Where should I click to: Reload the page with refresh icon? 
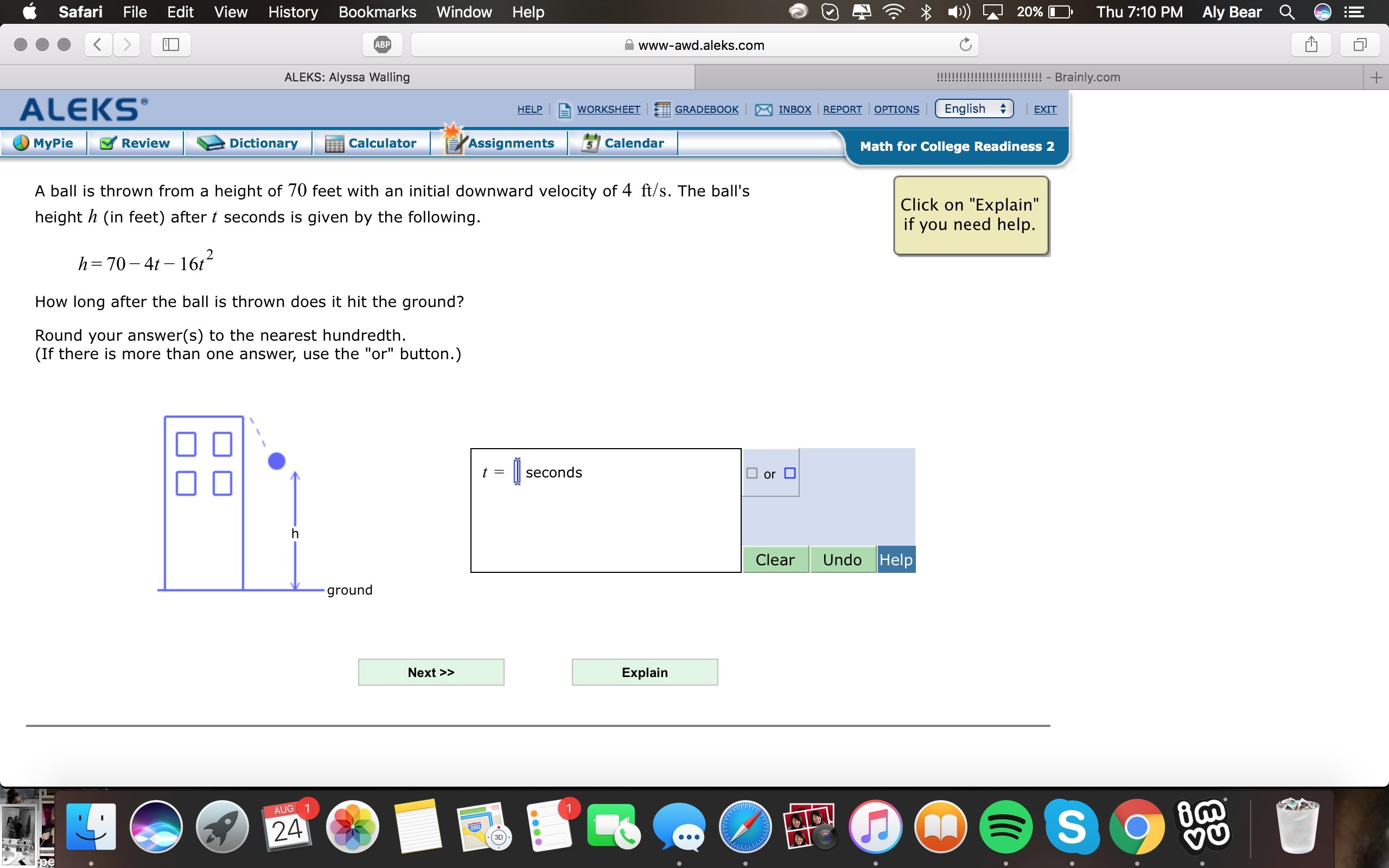click(x=965, y=45)
